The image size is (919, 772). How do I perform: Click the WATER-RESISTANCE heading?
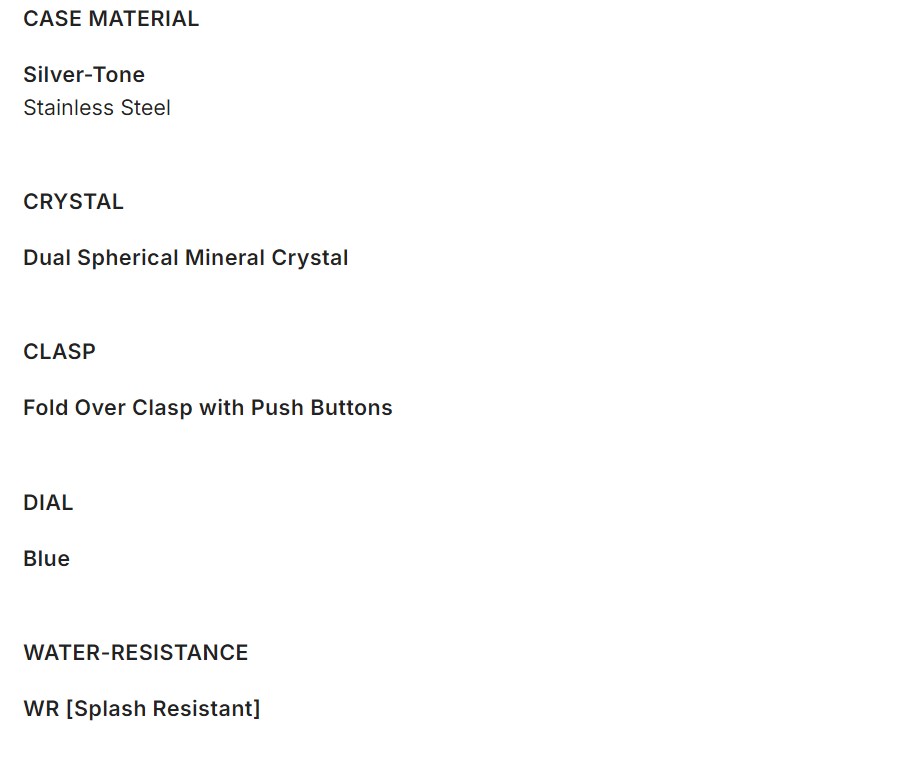tap(136, 653)
